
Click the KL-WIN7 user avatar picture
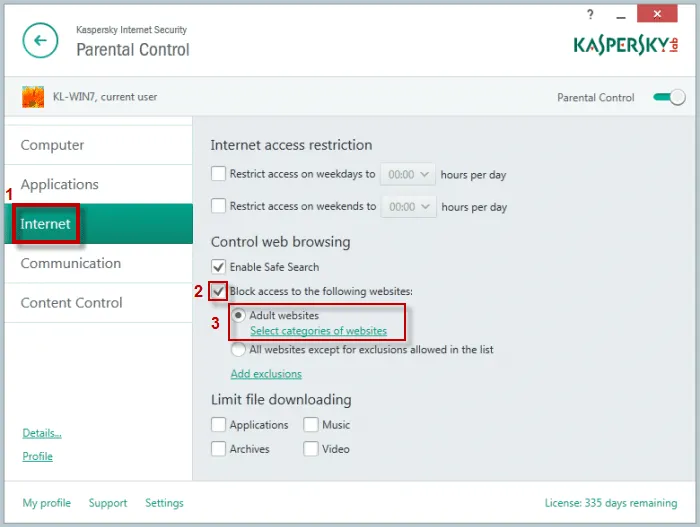(x=33, y=97)
